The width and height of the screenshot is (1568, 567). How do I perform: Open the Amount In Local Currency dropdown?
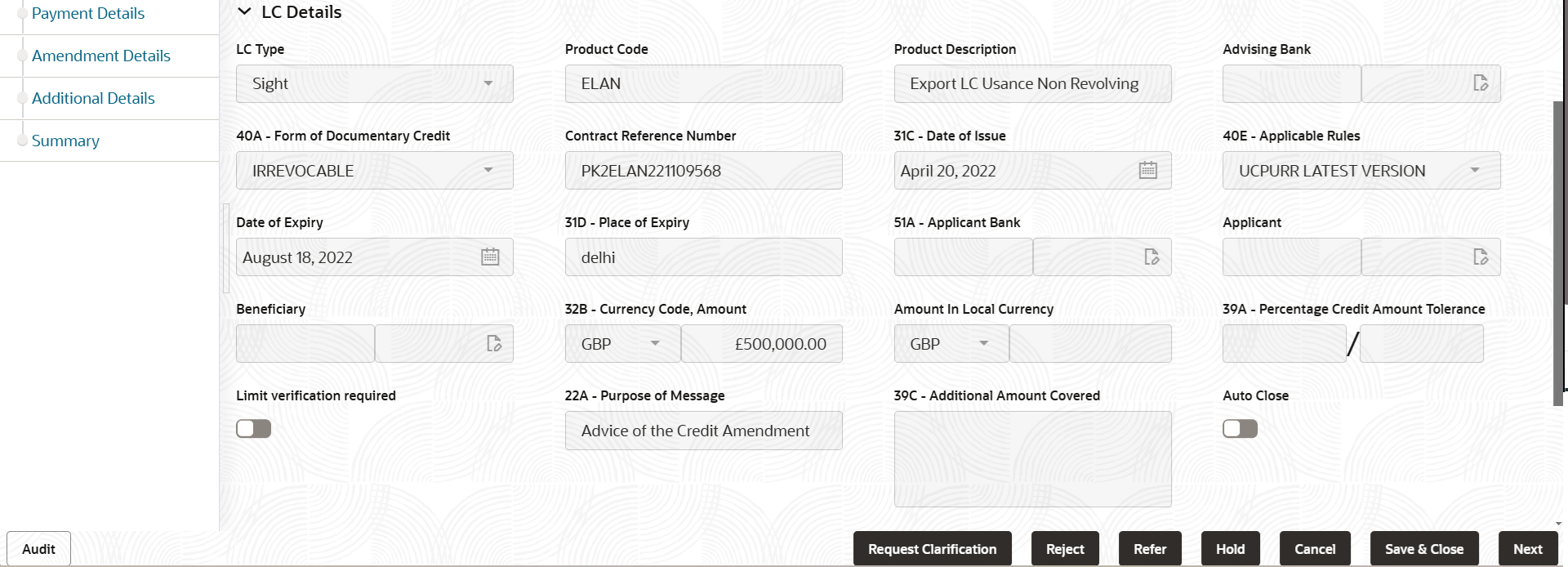[984, 343]
